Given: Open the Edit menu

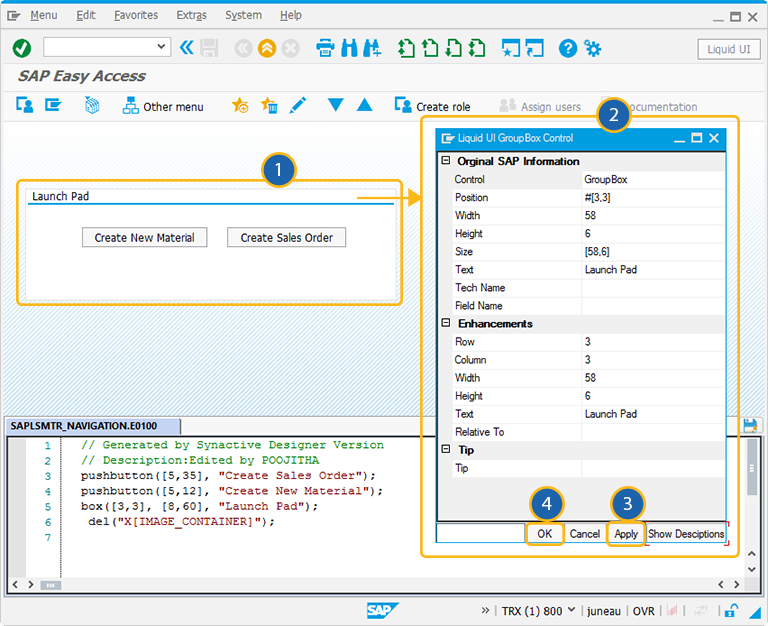Looking at the screenshot, I should 86,15.
